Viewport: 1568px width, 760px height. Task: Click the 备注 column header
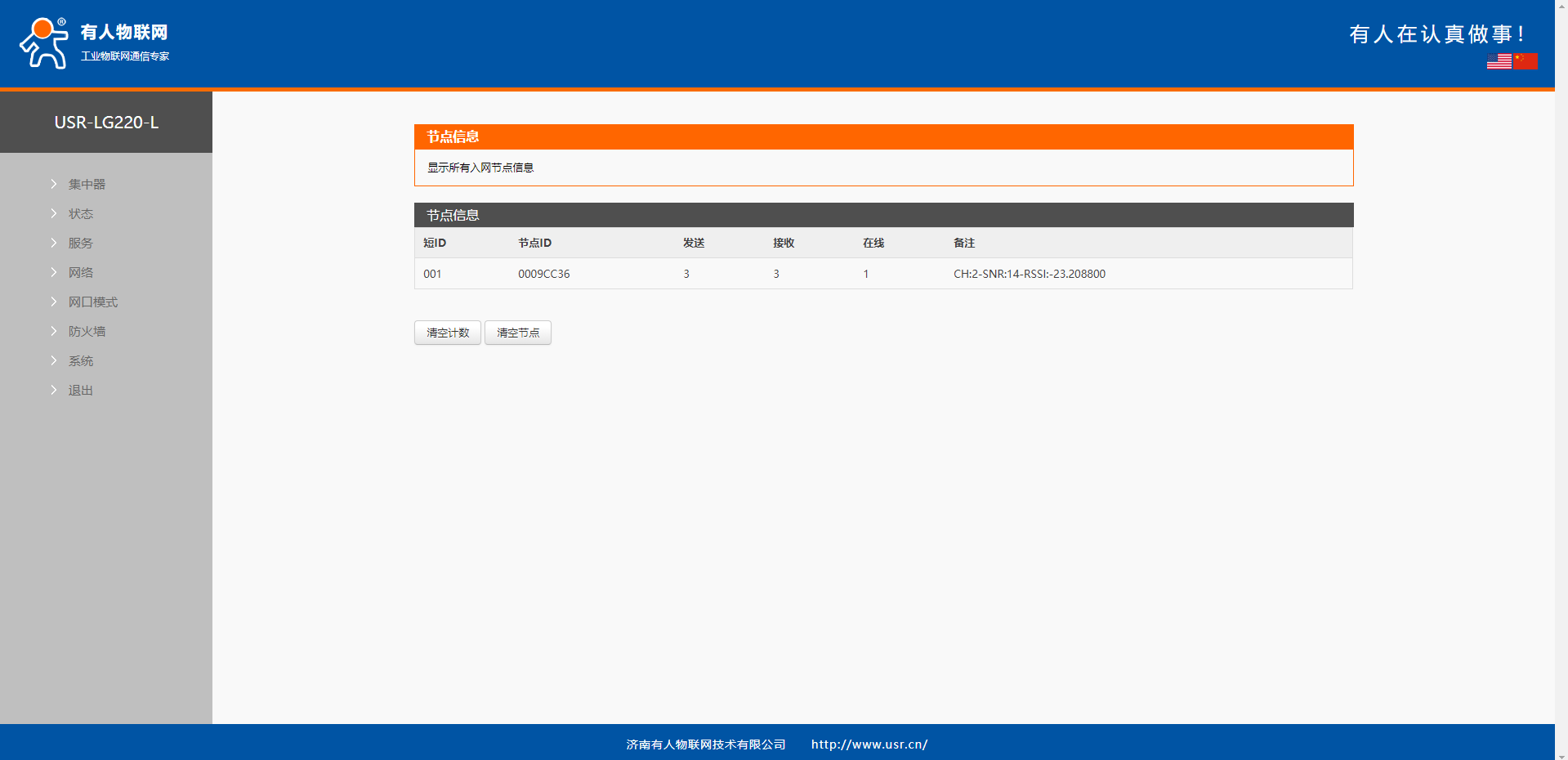click(963, 243)
